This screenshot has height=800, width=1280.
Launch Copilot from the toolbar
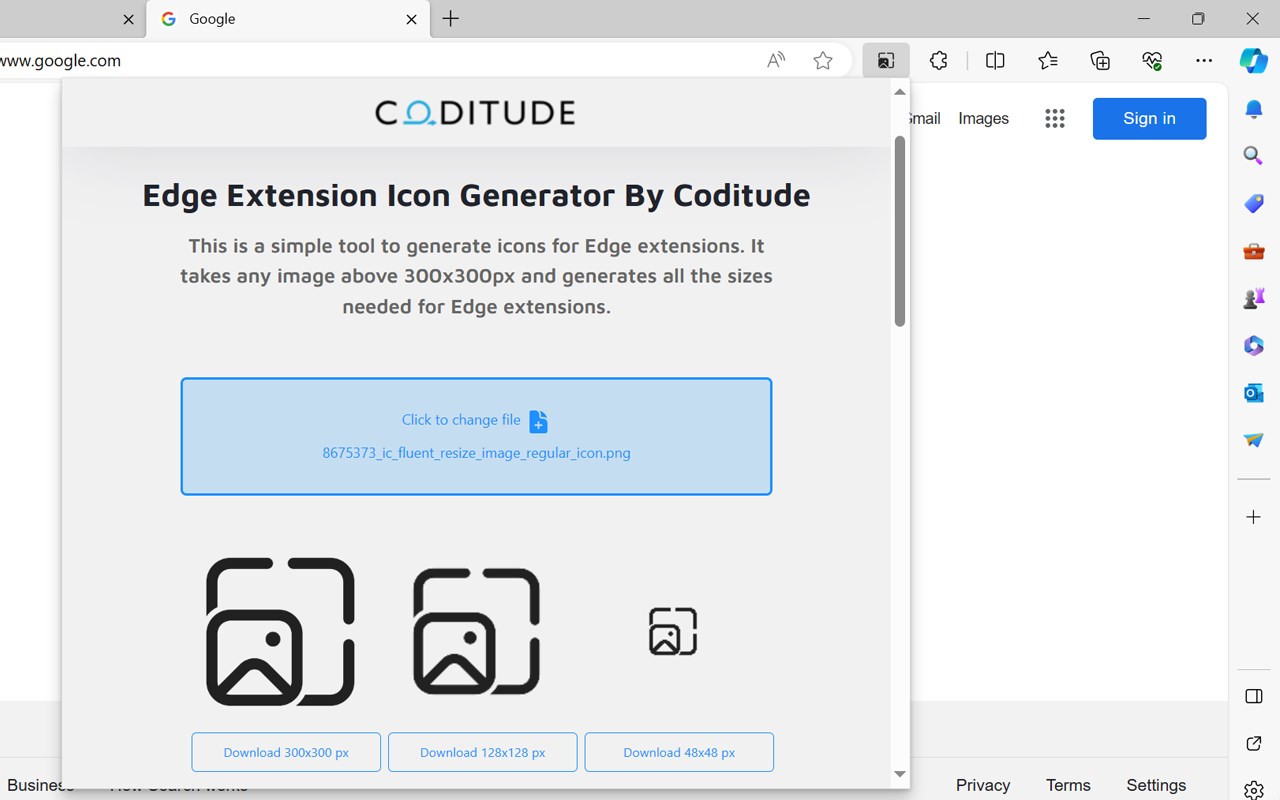click(x=1254, y=61)
